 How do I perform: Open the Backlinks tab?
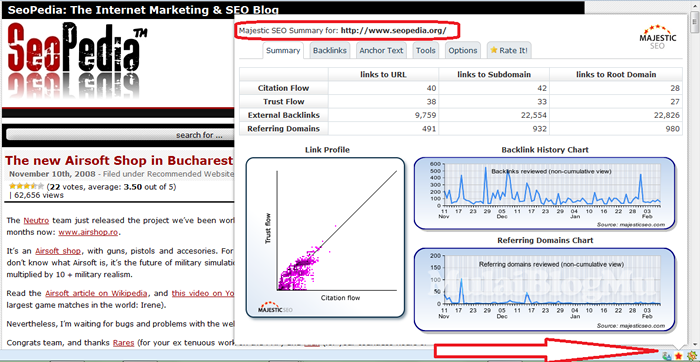[x=330, y=50]
